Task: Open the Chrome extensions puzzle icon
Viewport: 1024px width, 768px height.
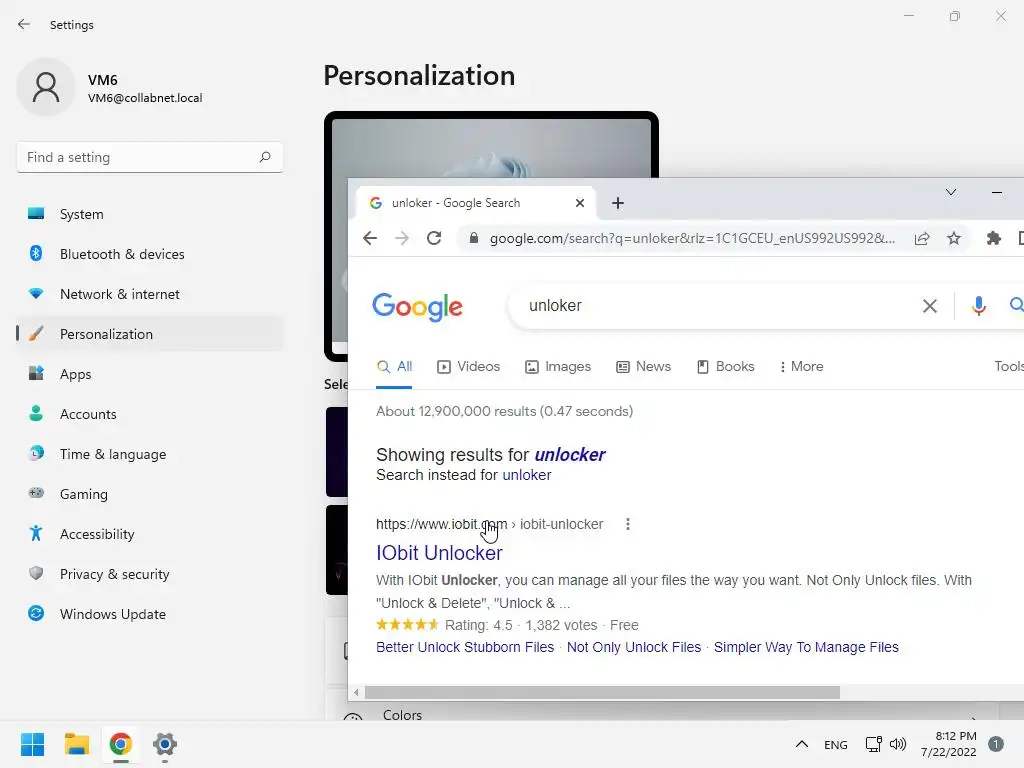Action: (x=993, y=238)
